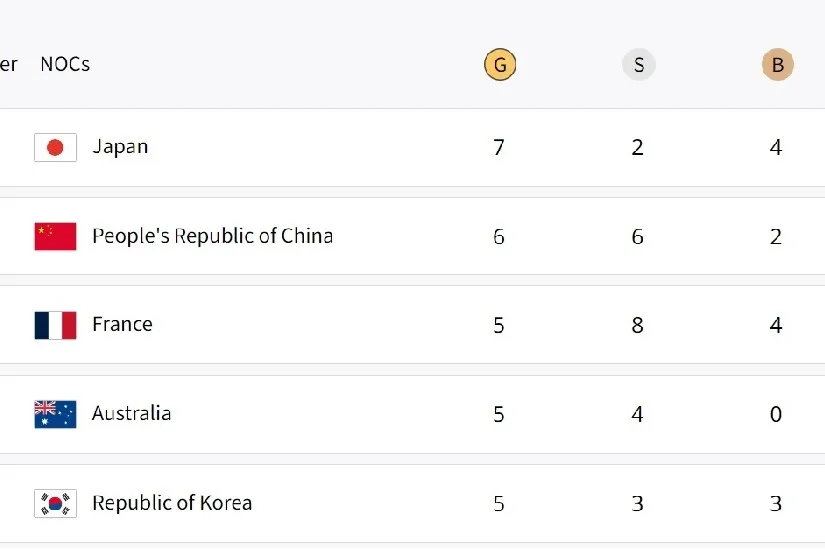Click the Japan flag icon

point(55,147)
